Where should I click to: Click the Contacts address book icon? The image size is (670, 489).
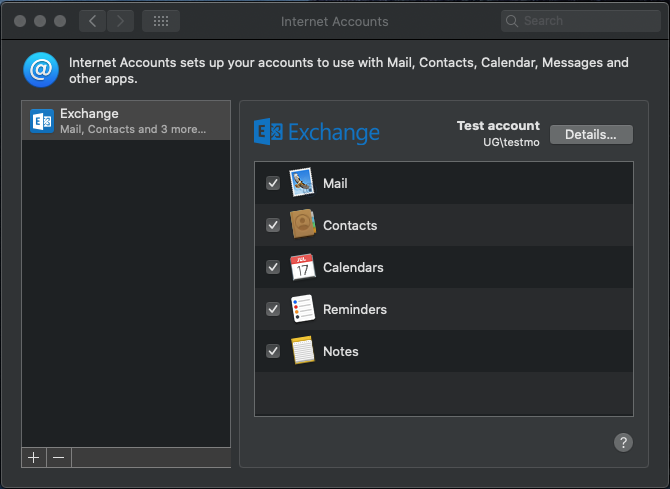point(303,225)
